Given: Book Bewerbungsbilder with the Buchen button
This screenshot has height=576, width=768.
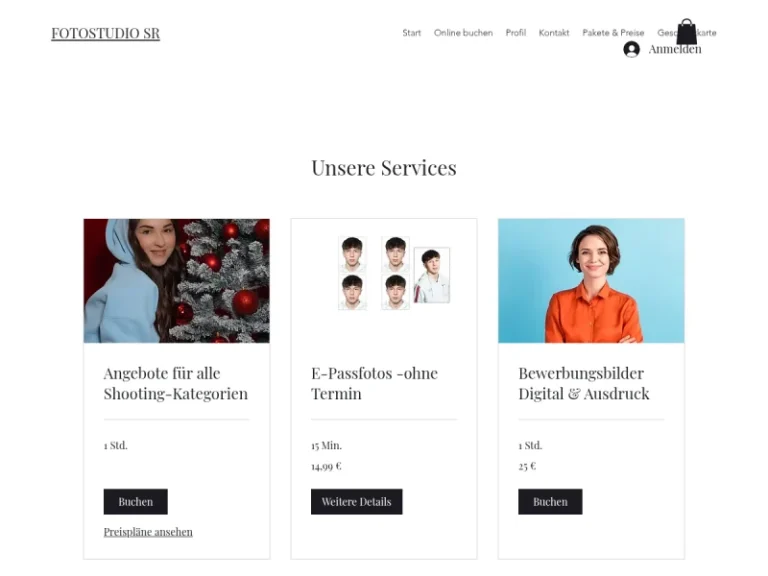Looking at the screenshot, I should click(551, 502).
